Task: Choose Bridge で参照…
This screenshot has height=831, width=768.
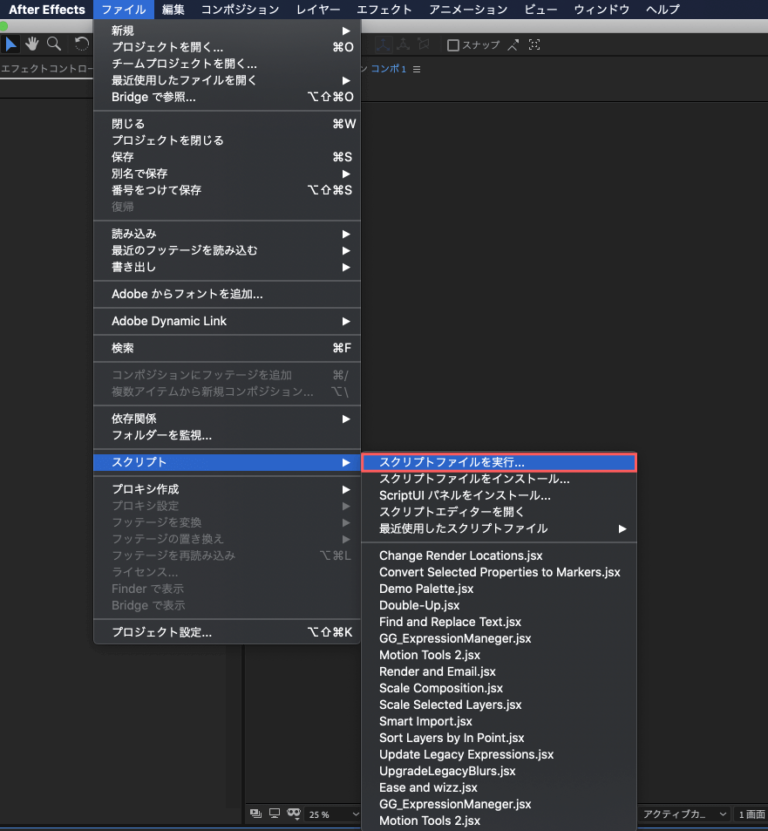Action: click(227, 97)
